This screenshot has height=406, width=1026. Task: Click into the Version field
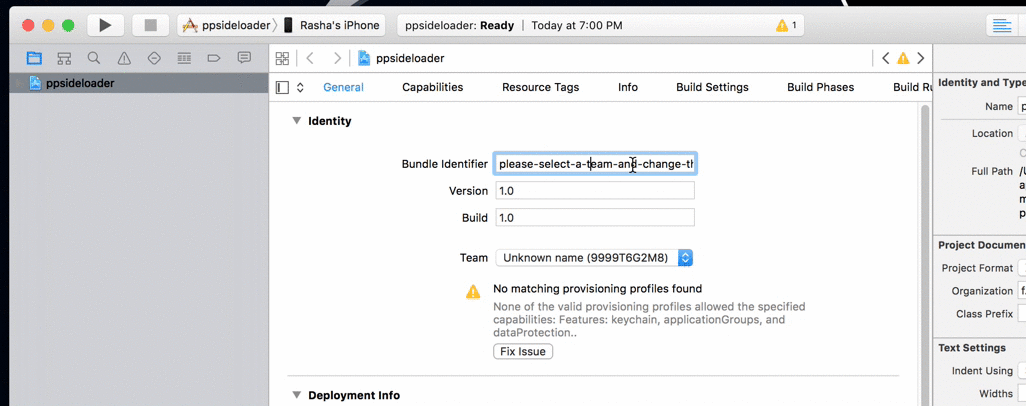coord(594,191)
